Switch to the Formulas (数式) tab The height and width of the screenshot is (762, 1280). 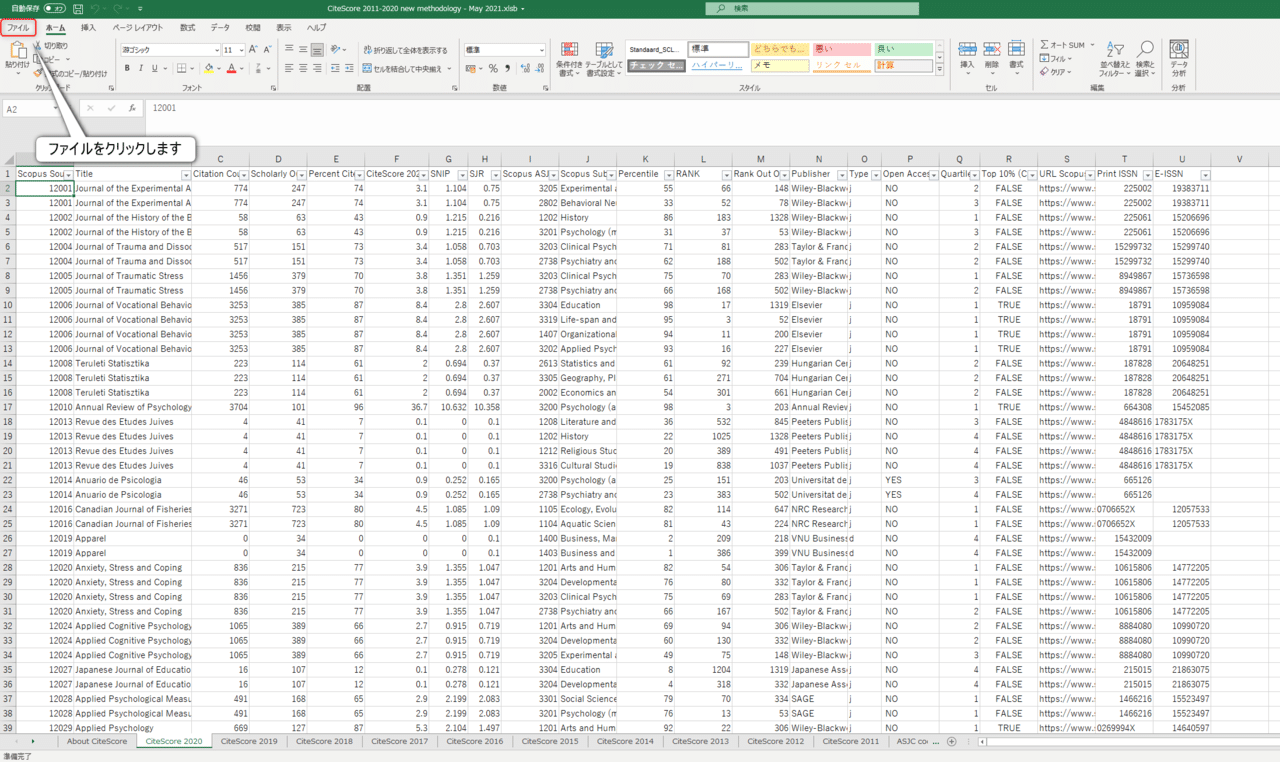coord(187,28)
